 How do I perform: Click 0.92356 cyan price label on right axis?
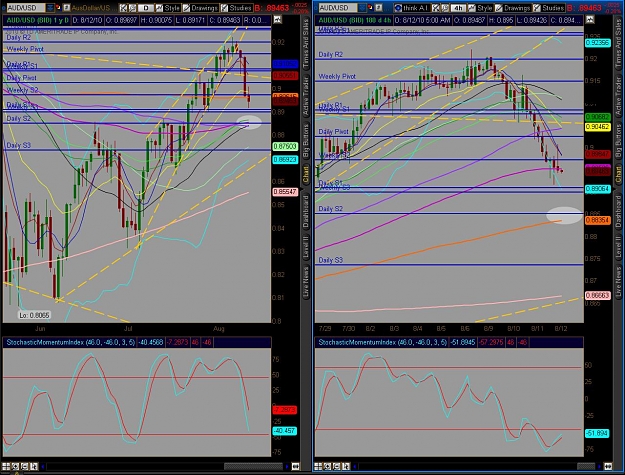point(597,43)
